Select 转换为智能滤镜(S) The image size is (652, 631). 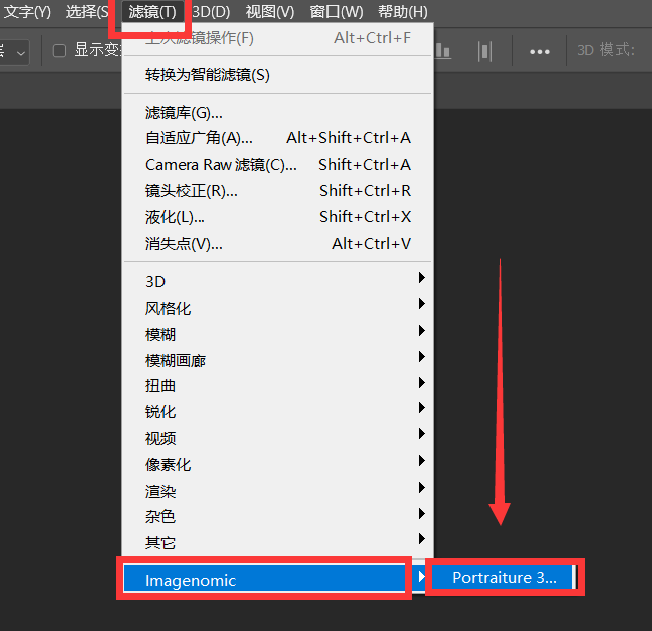click(277, 75)
